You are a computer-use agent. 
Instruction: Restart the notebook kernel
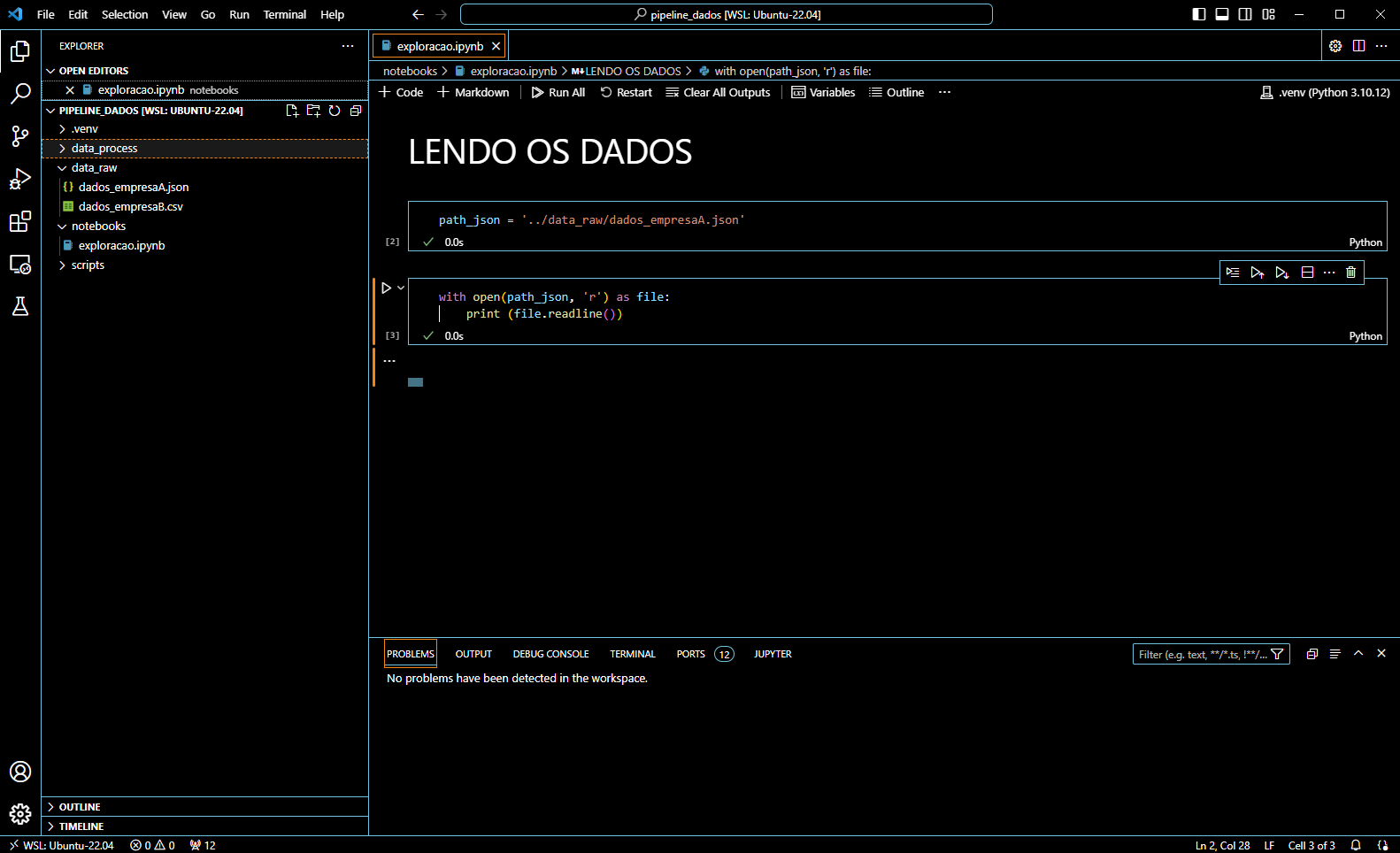[626, 92]
